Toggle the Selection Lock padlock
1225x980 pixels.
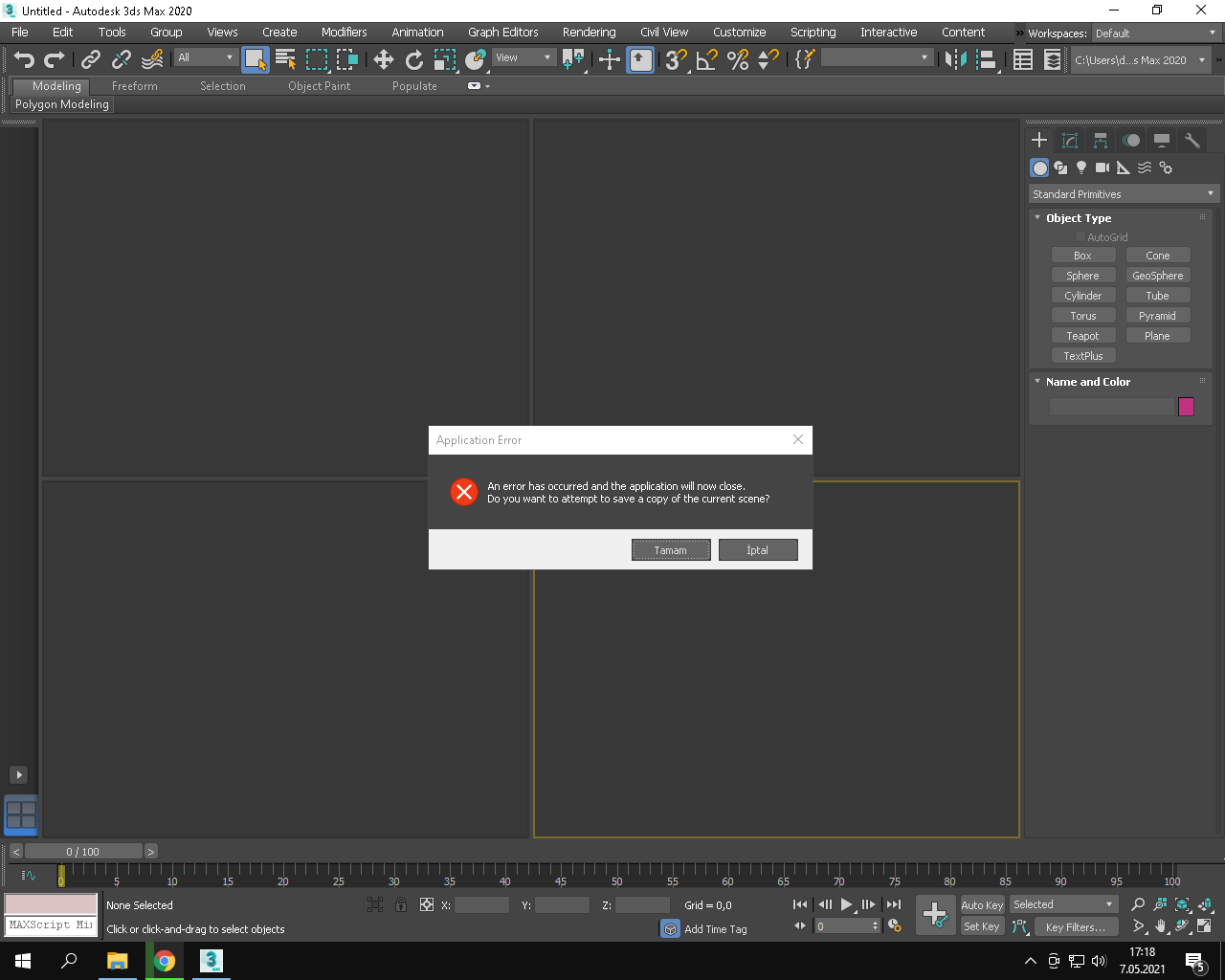pyautogui.click(x=401, y=904)
